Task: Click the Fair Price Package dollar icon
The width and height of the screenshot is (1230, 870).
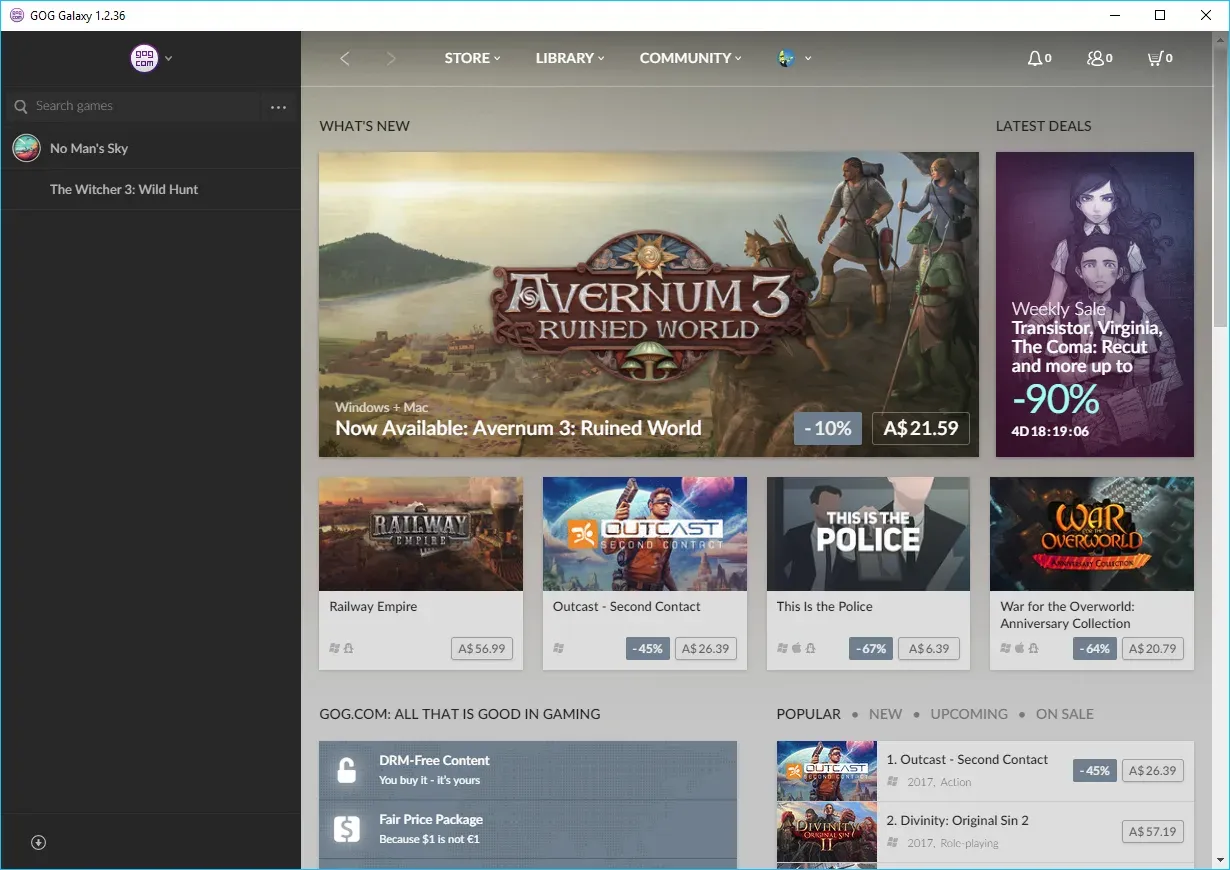Action: click(x=346, y=829)
